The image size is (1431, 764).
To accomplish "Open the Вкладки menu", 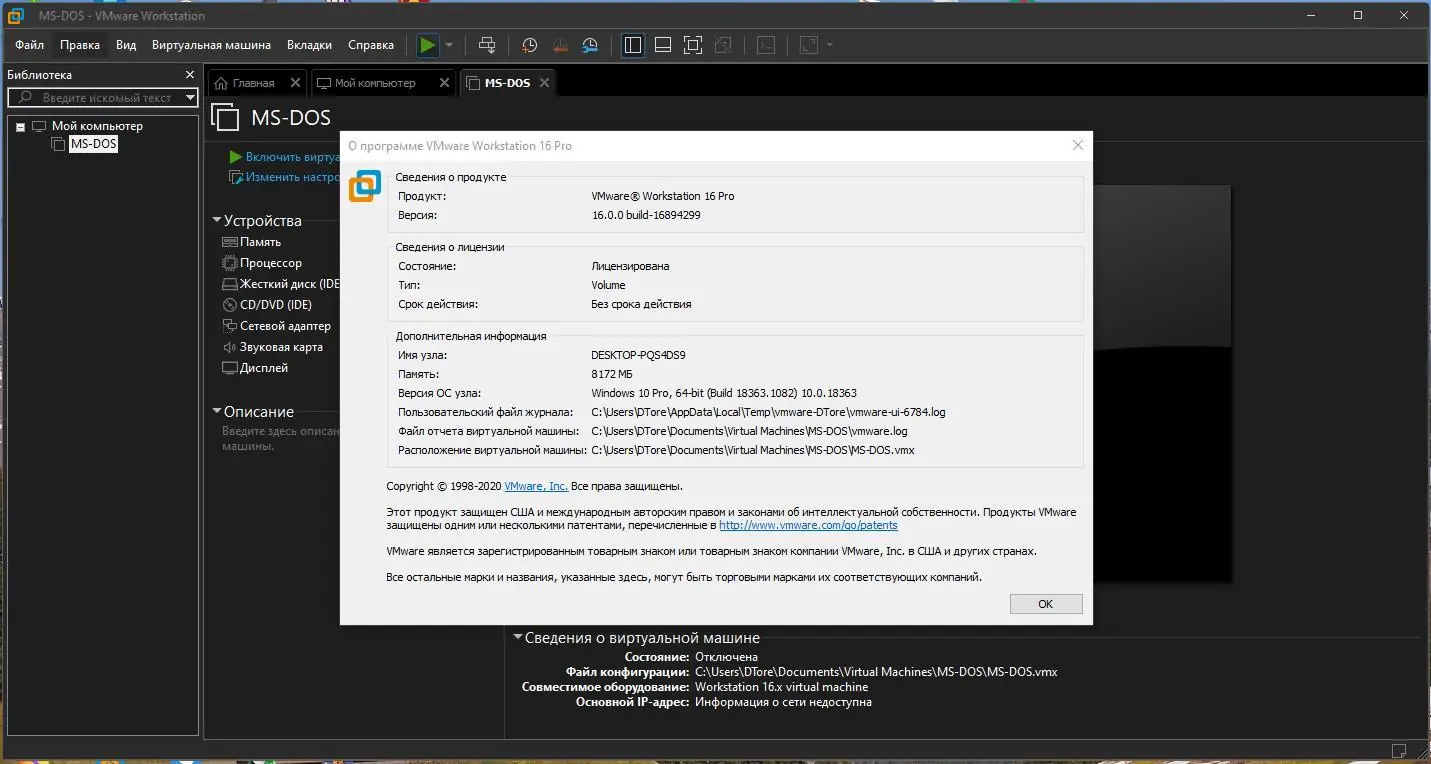I will click(x=309, y=45).
